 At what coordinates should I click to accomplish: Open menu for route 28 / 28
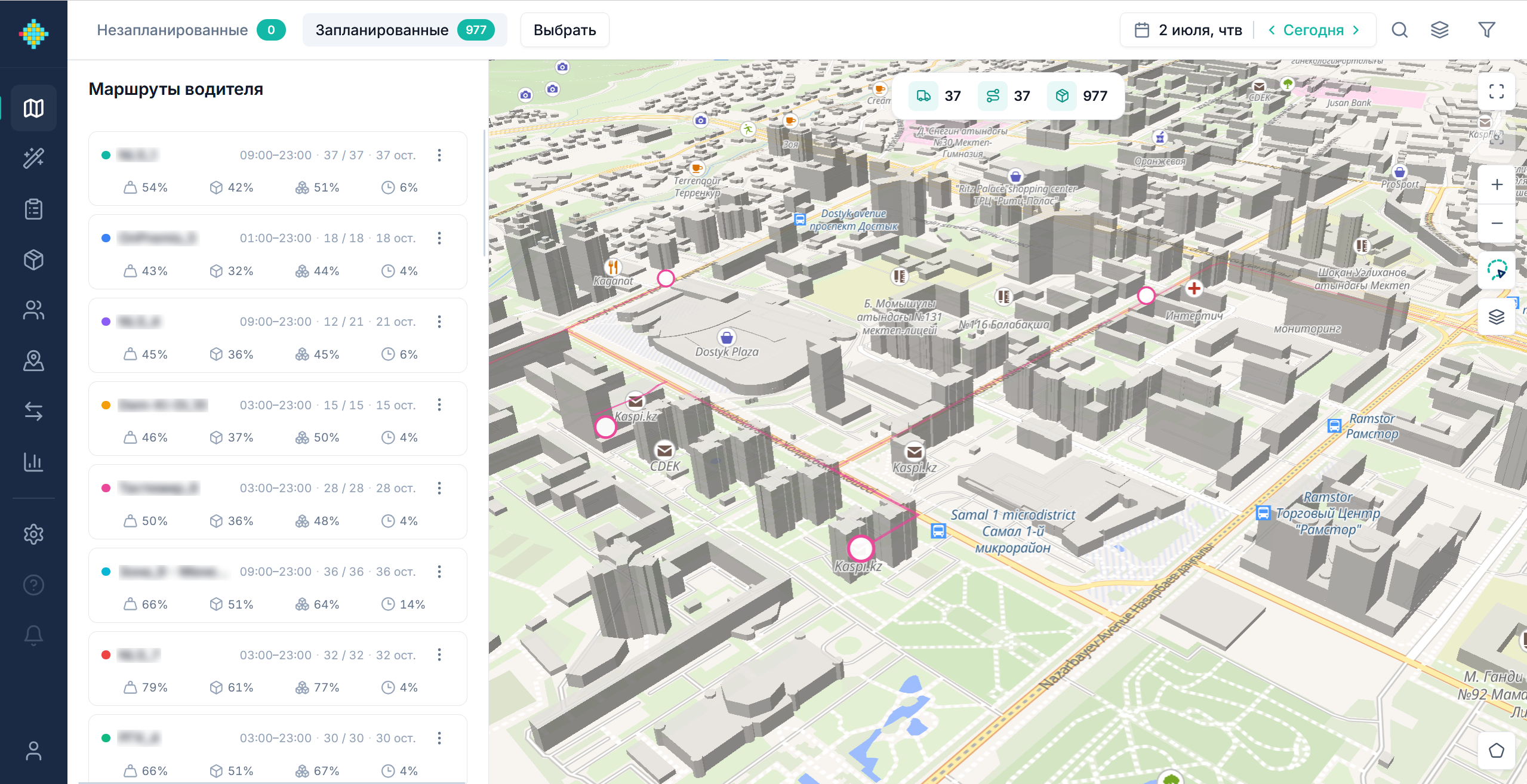pyautogui.click(x=439, y=488)
